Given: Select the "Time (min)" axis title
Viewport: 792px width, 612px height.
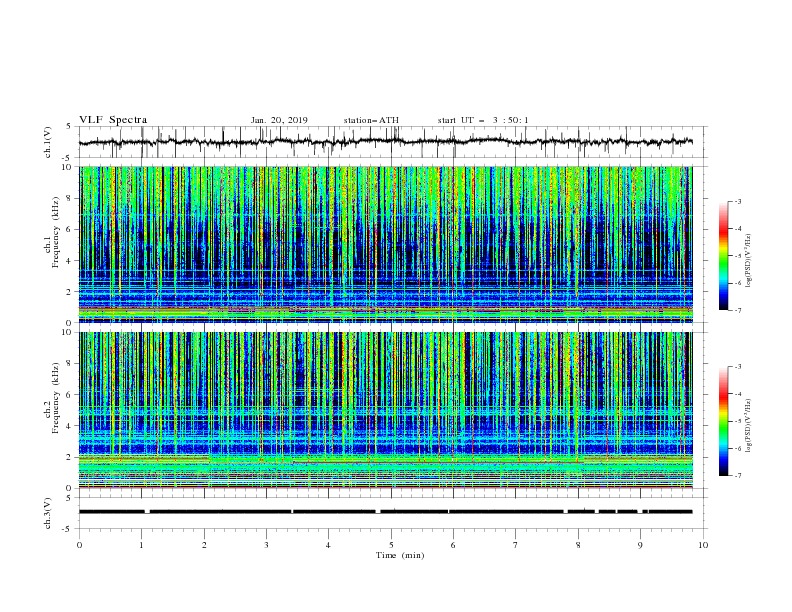Looking at the screenshot, I should (400, 555).
